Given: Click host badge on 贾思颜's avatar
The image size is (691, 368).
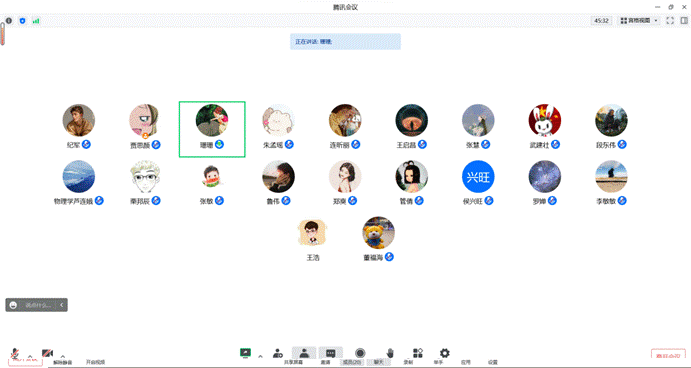Looking at the screenshot, I should 145,136.
